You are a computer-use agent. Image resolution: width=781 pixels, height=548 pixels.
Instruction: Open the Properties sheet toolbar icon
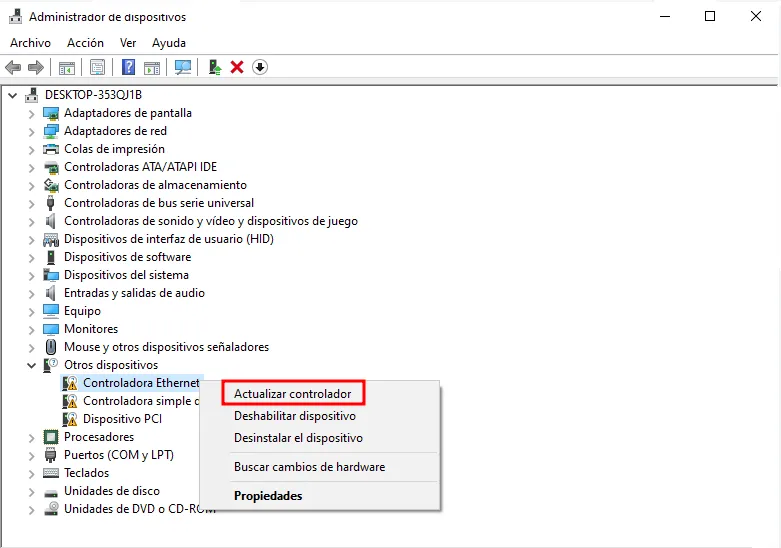(98, 67)
